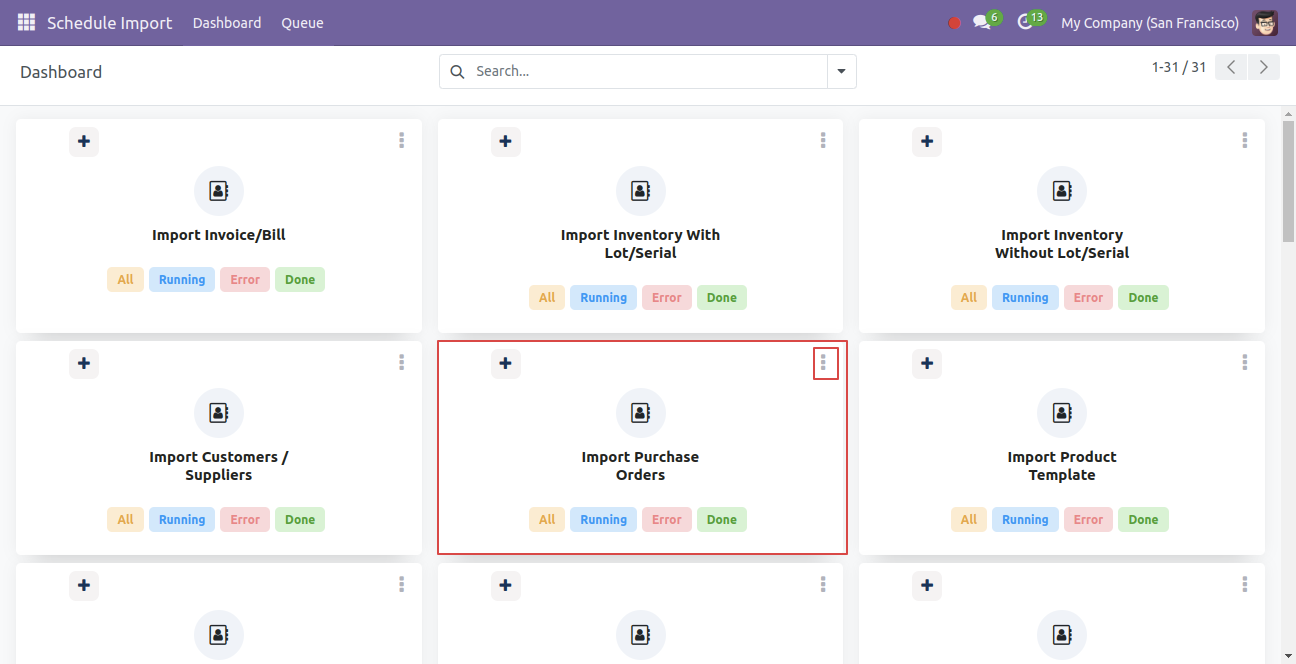Open kebab menu on Import Purchase Orders card

pyautogui.click(x=823, y=362)
